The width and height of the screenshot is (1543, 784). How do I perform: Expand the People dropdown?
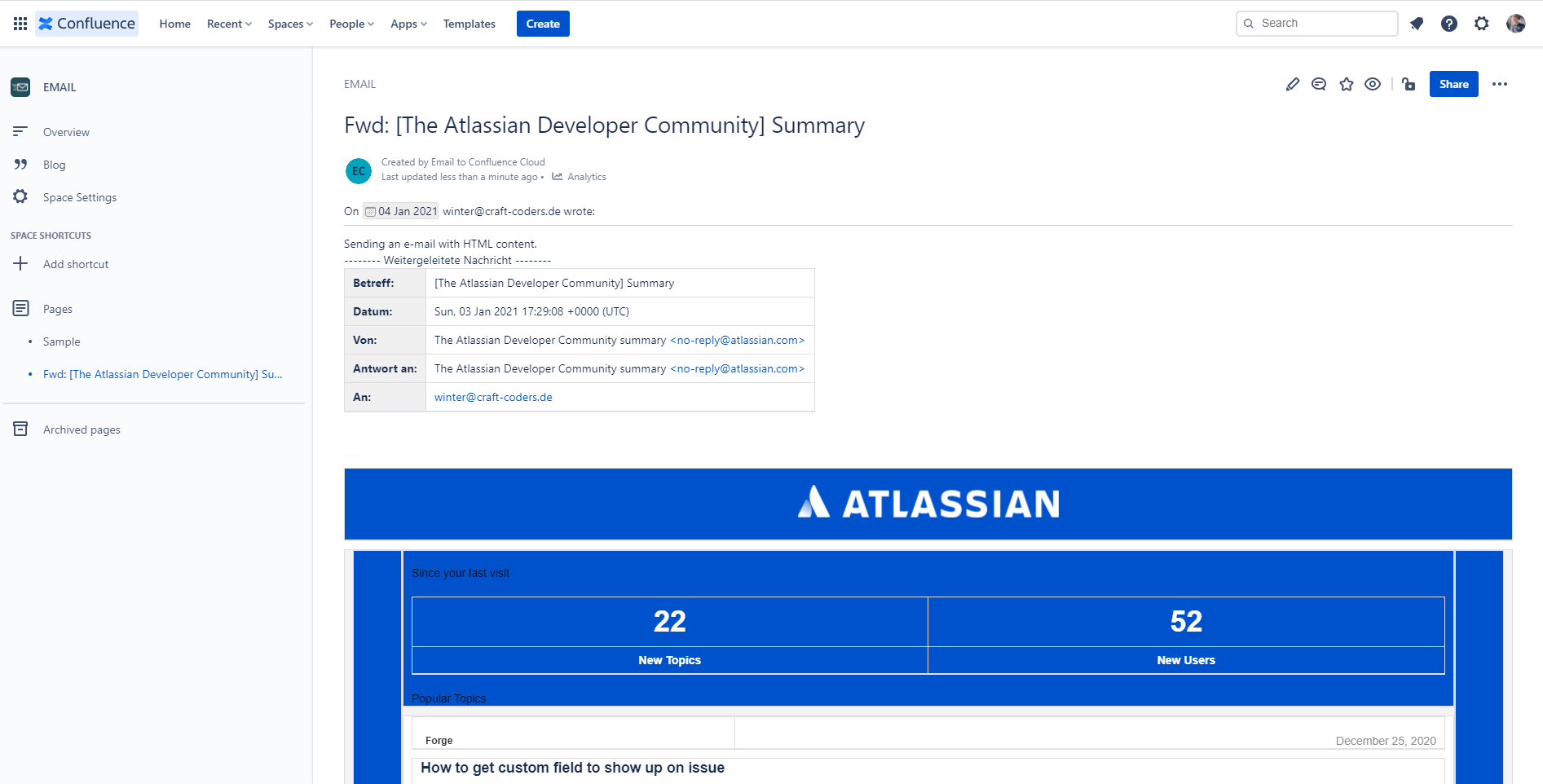(351, 24)
